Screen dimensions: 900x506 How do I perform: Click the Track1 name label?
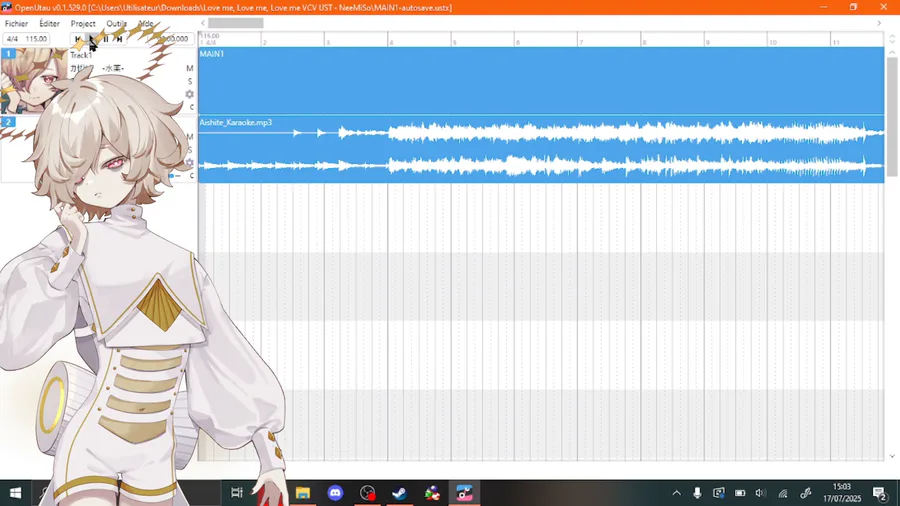coord(81,55)
